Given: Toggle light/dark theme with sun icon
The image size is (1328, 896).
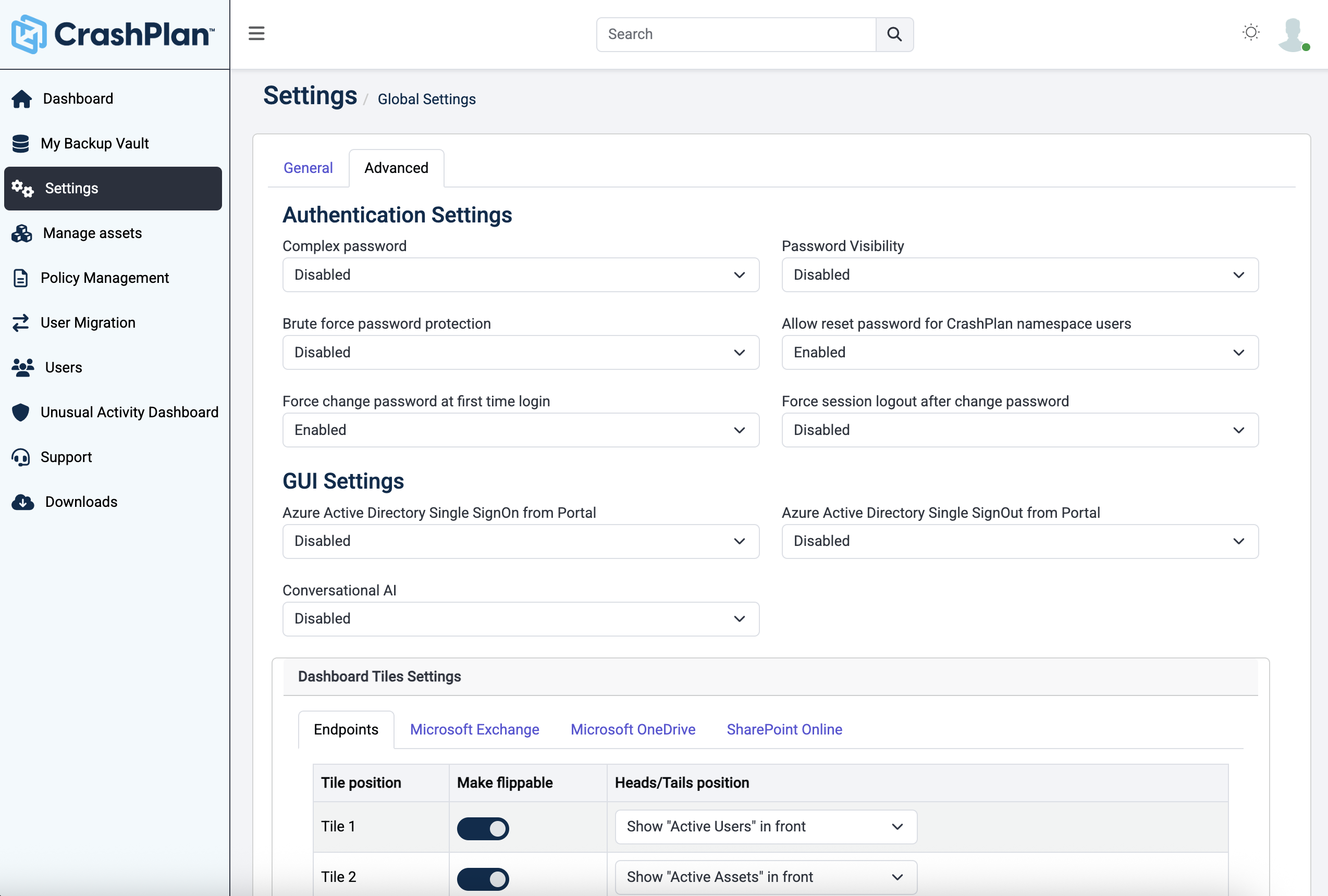Looking at the screenshot, I should [1251, 32].
